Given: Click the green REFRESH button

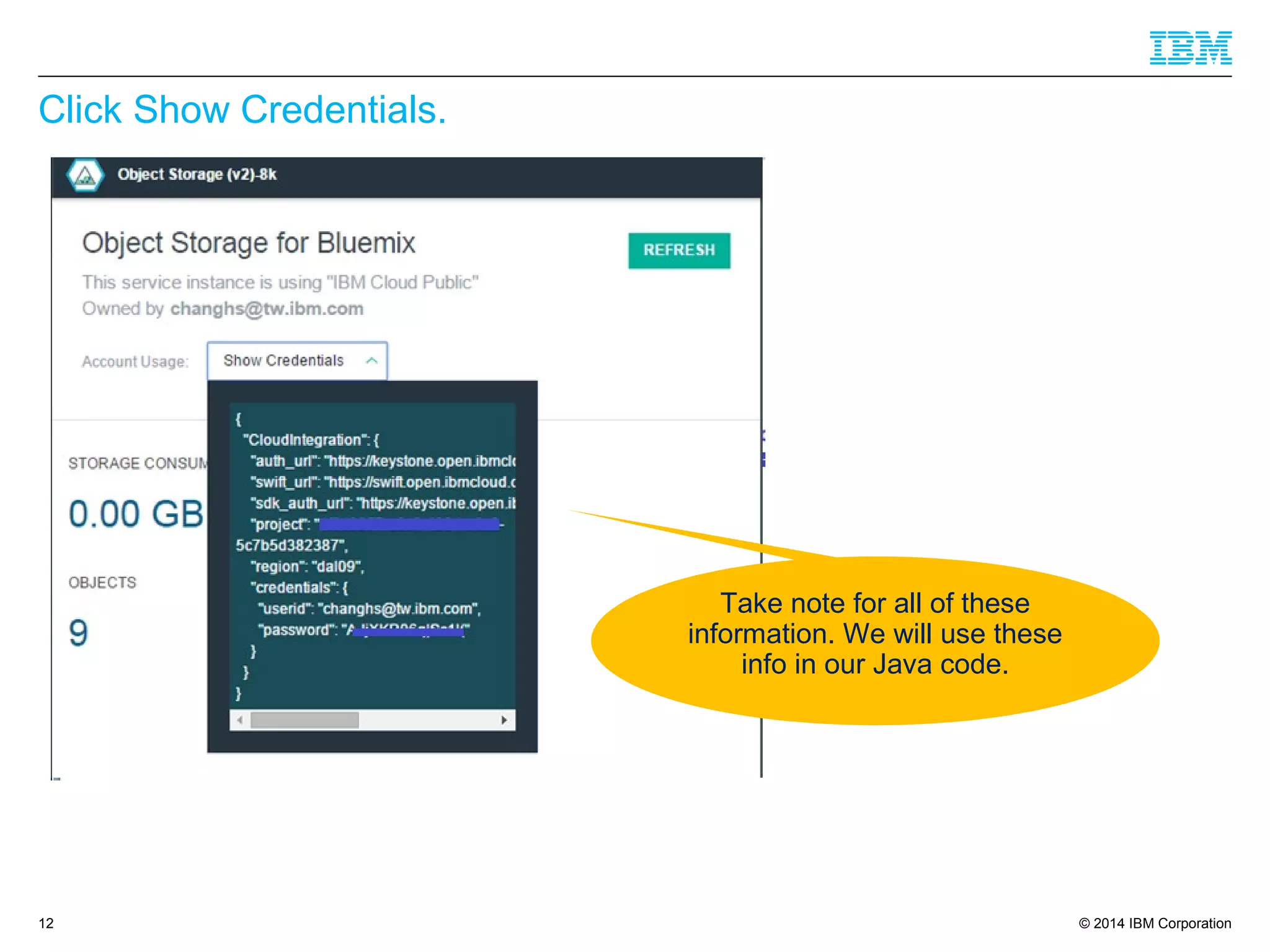Looking at the screenshot, I should coord(679,250).
